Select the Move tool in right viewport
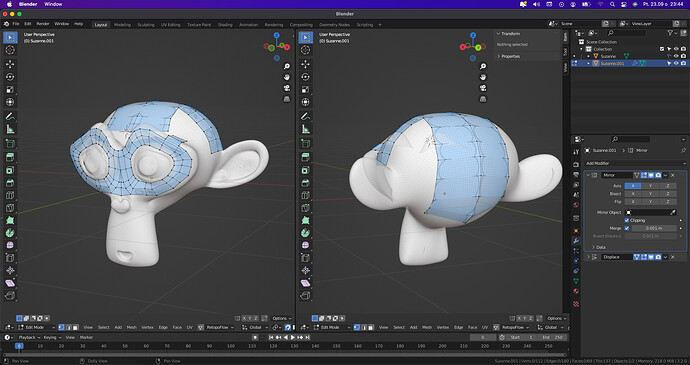This screenshot has width=690, height=365. pyautogui.click(x=305, y=64)
